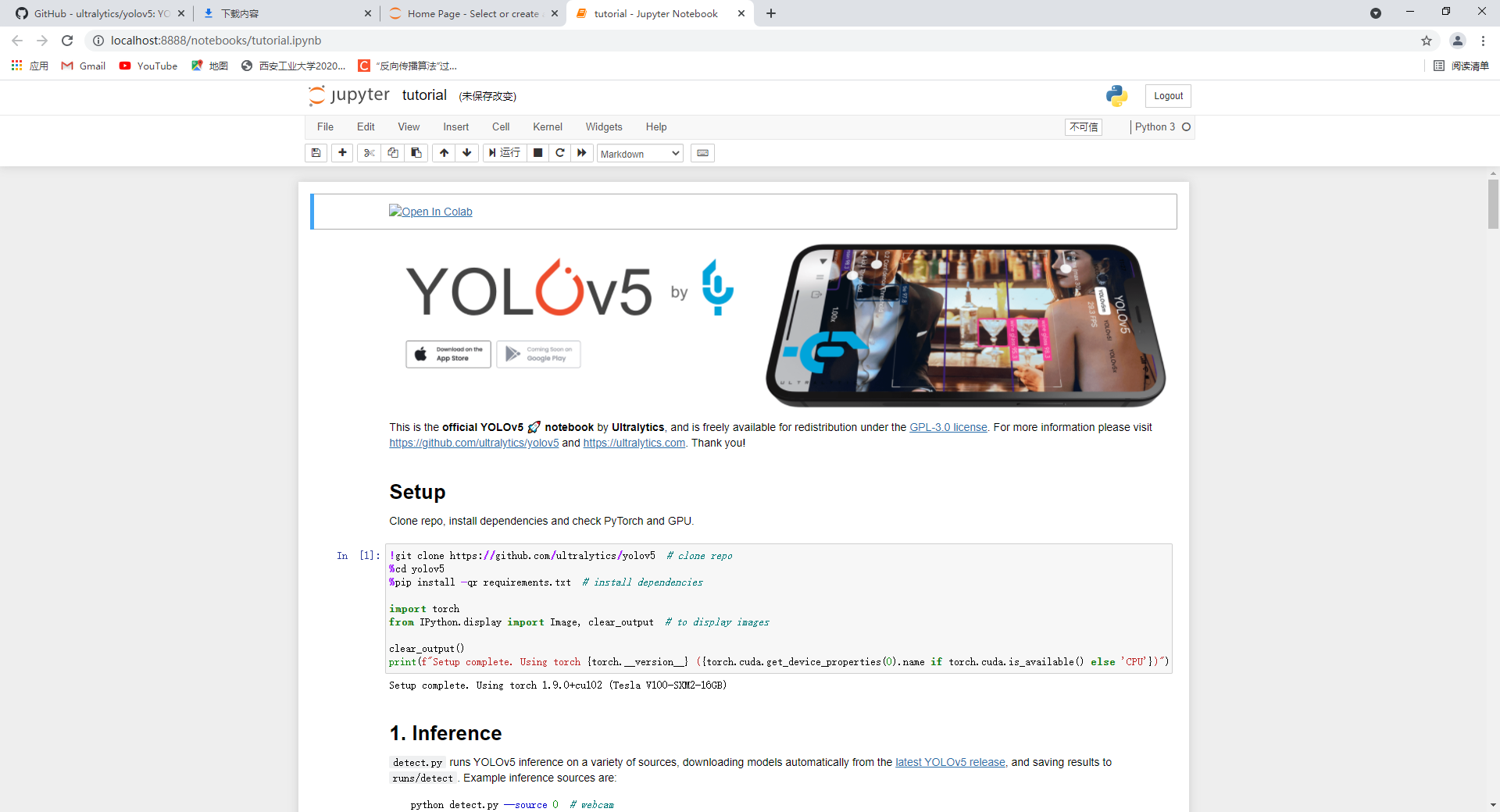Move the selected cell up
This screenshot has height=812, width=1500.
point(443,153)
